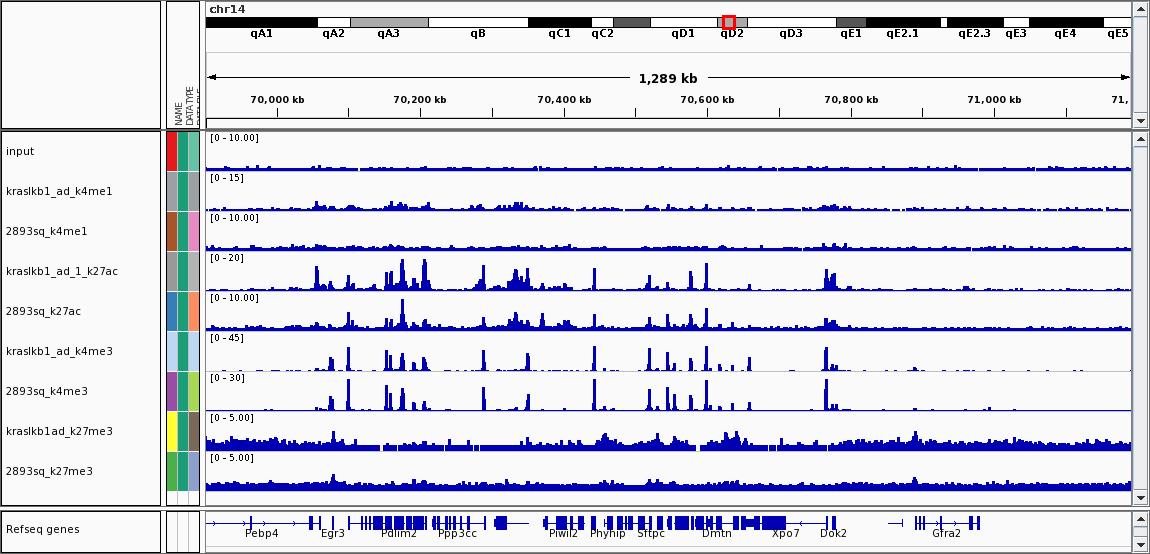Click the red region box on the chromosome ideogram
The width and height of the screenshot is (1150, 554).
[728, 22]
